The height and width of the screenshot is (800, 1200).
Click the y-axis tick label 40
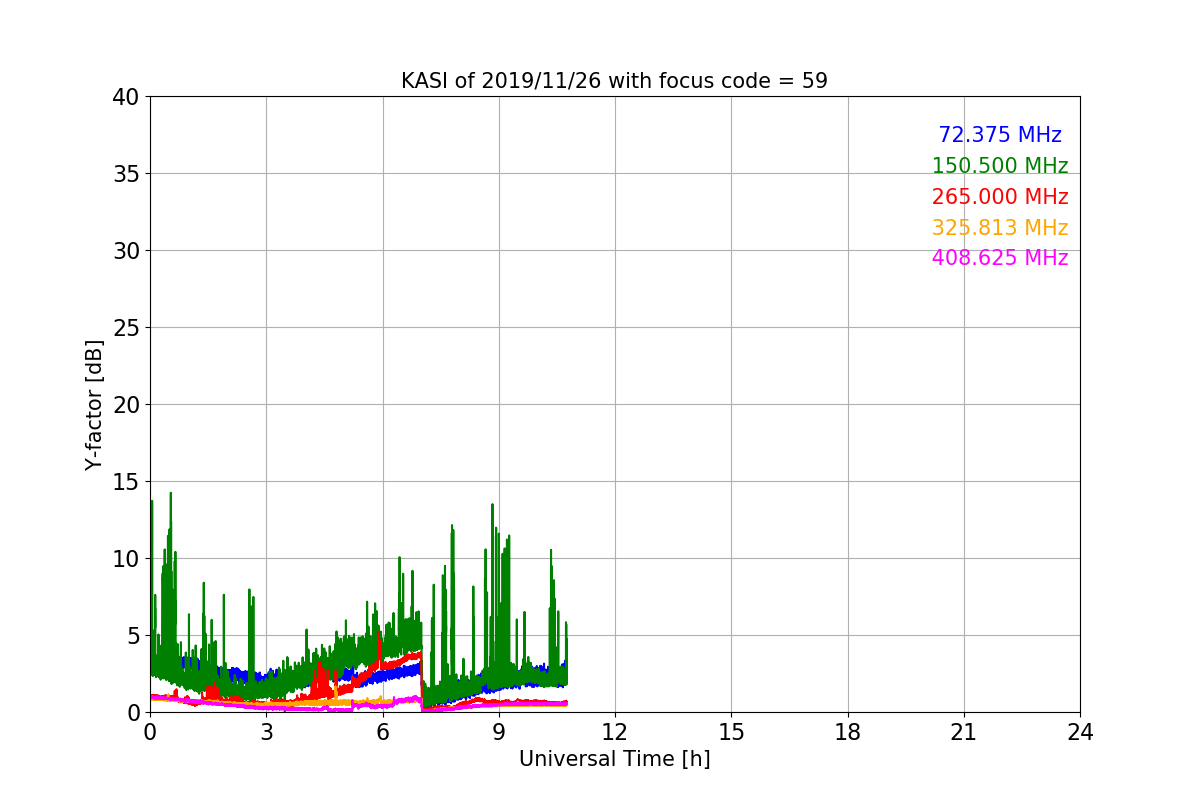(127, 97)
